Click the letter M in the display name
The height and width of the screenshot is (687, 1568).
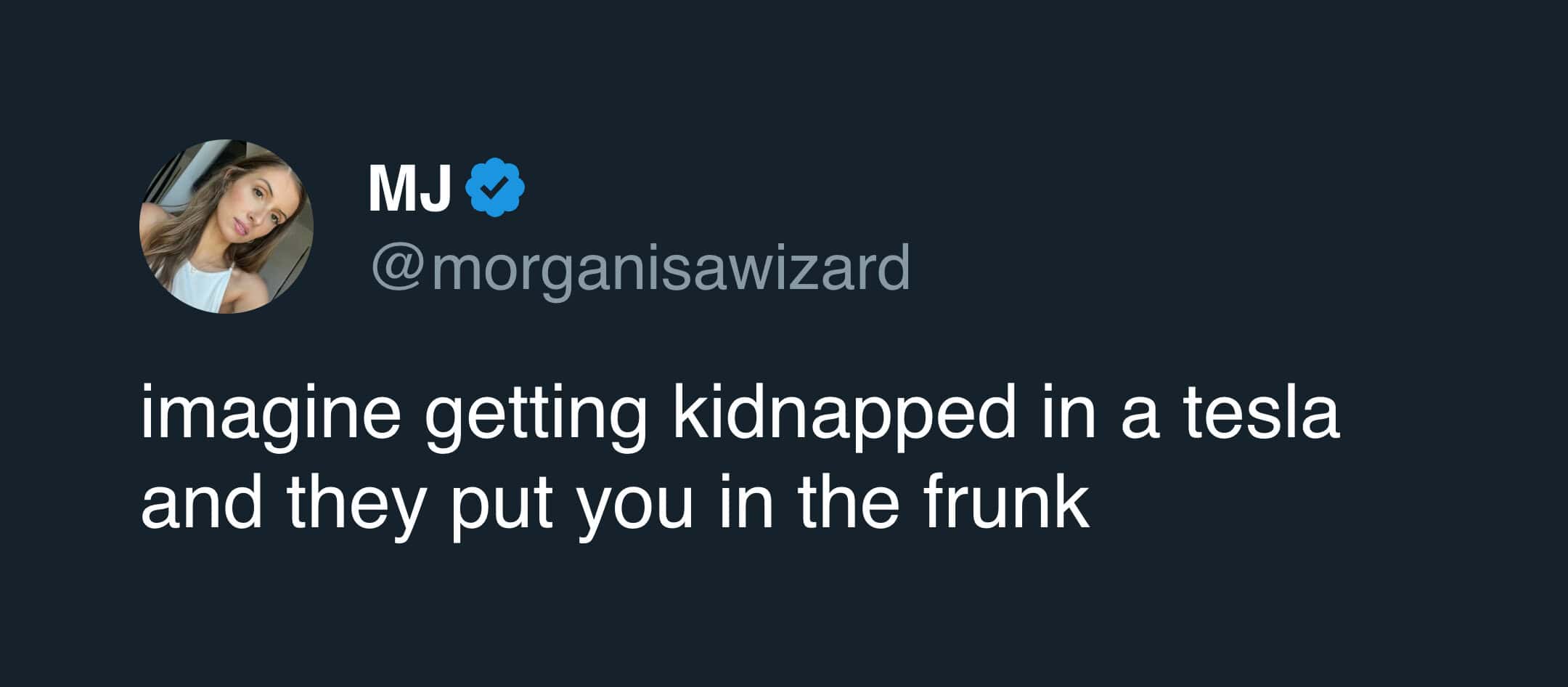coord(393,189)
